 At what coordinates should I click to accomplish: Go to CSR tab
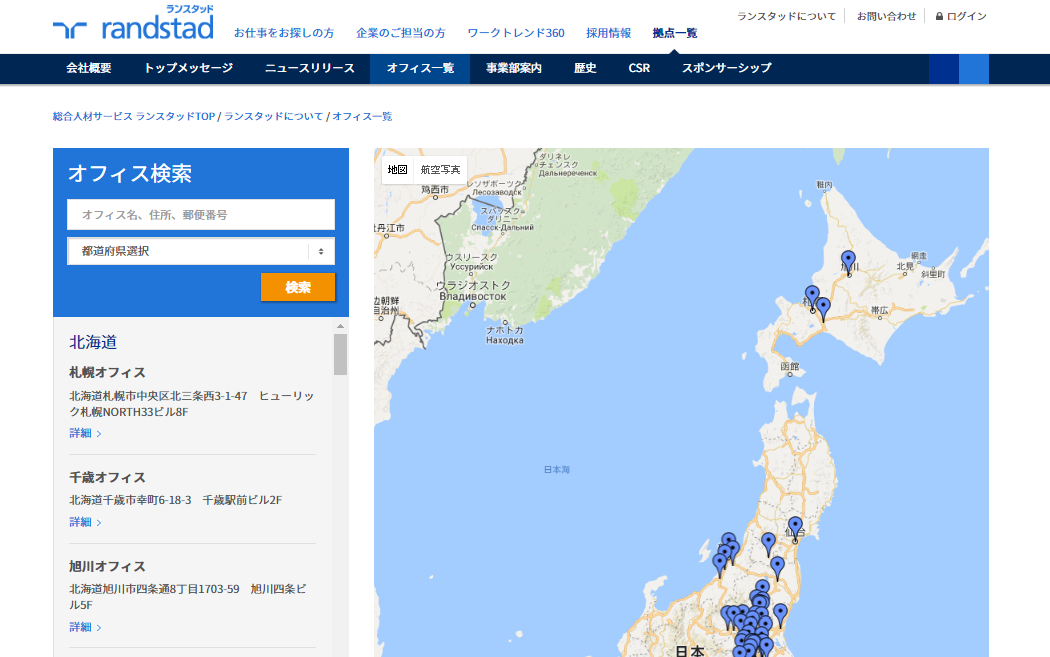pos(640,68)
